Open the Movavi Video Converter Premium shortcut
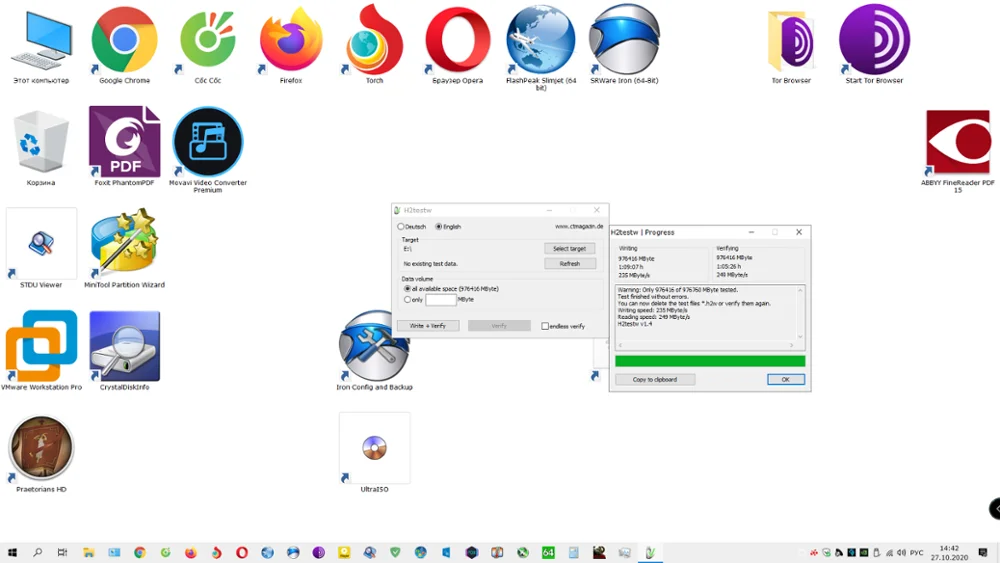 pyautogui.click(x=208, y=150)
